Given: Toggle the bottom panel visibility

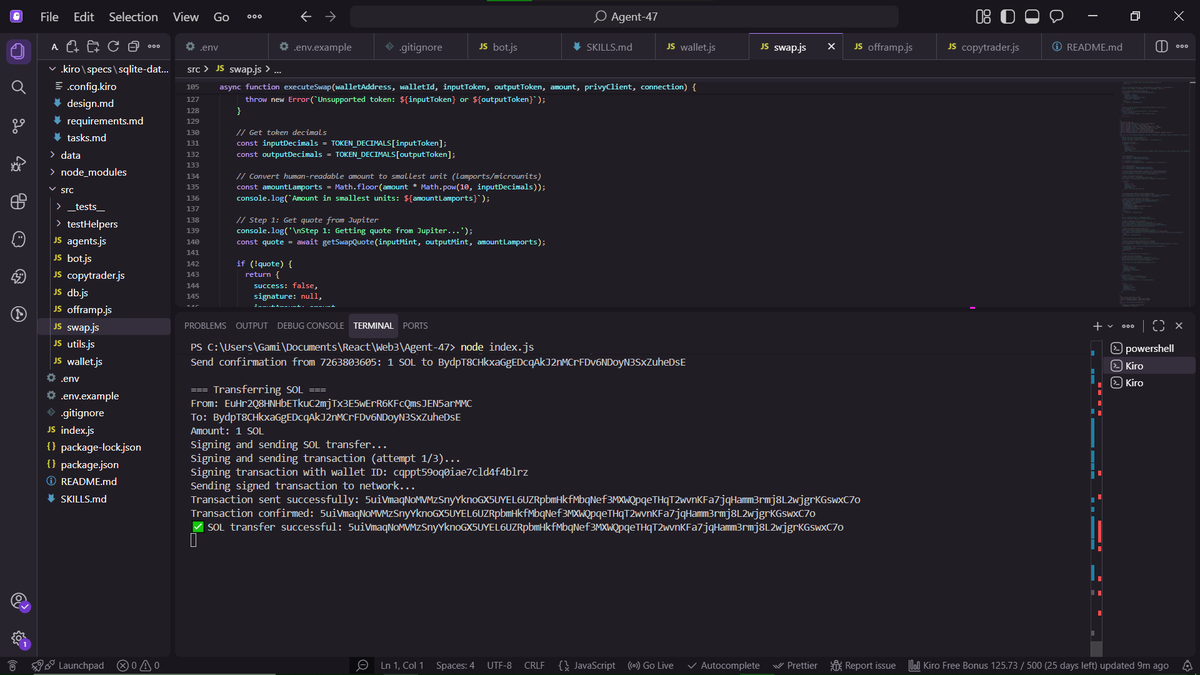Looking at the screenshot, I should [x=1031, y=17].
